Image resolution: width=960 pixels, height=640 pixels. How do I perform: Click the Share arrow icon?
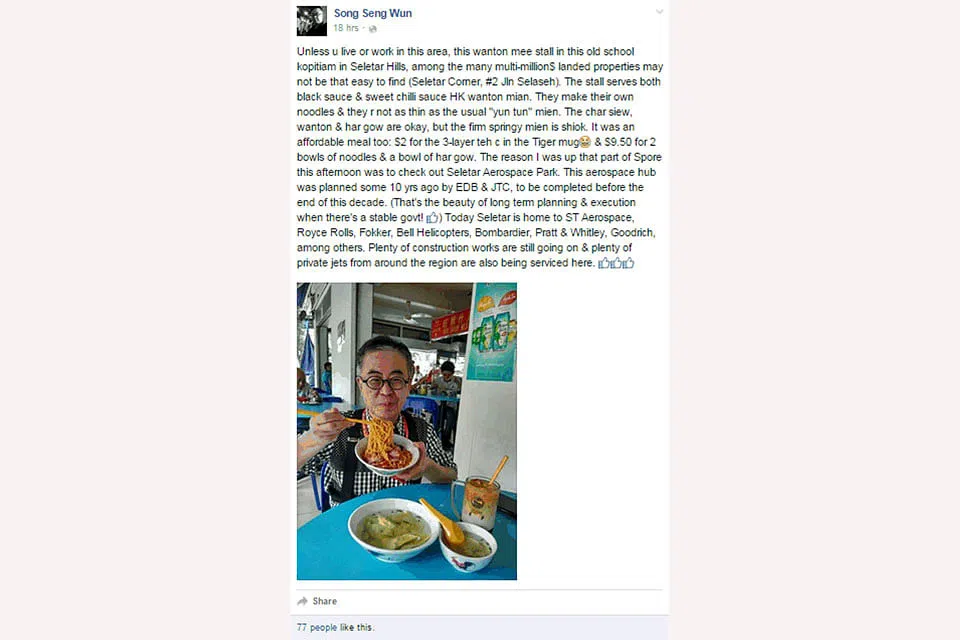pyautogui.click(x=302, y=601)
